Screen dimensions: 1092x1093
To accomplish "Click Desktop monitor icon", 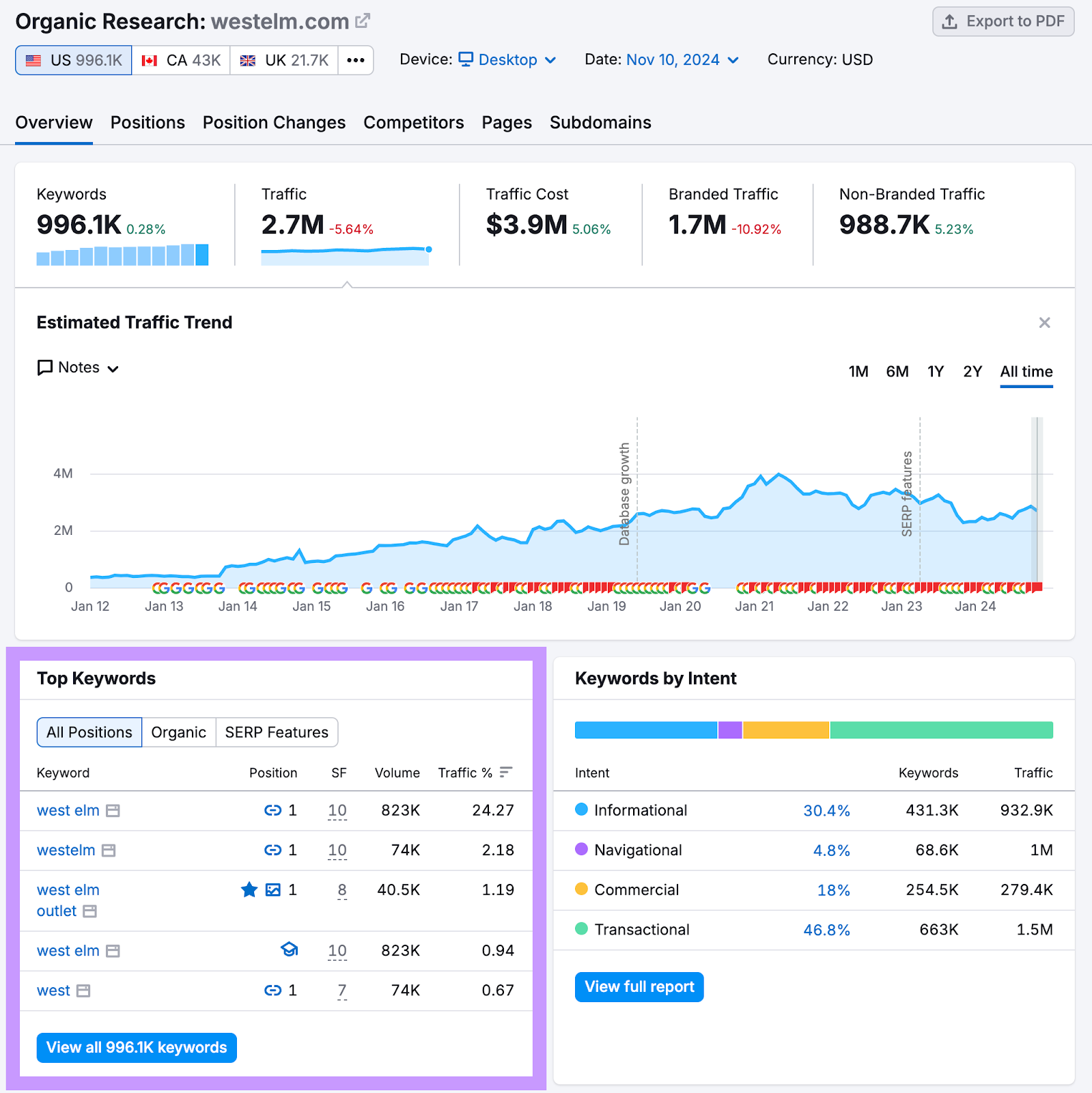I will point(466,59).
